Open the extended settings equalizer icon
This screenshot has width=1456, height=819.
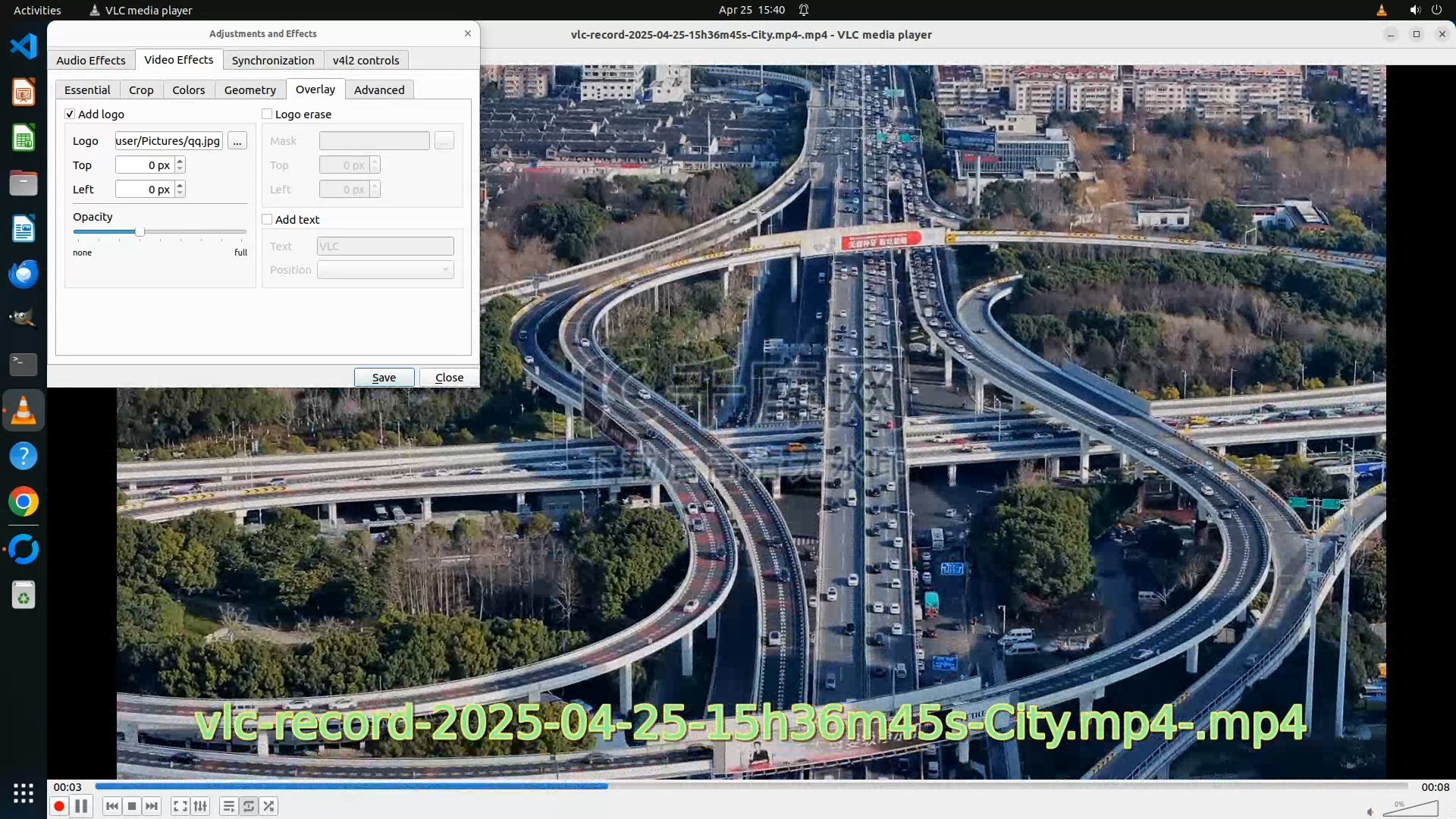point(200,806)
